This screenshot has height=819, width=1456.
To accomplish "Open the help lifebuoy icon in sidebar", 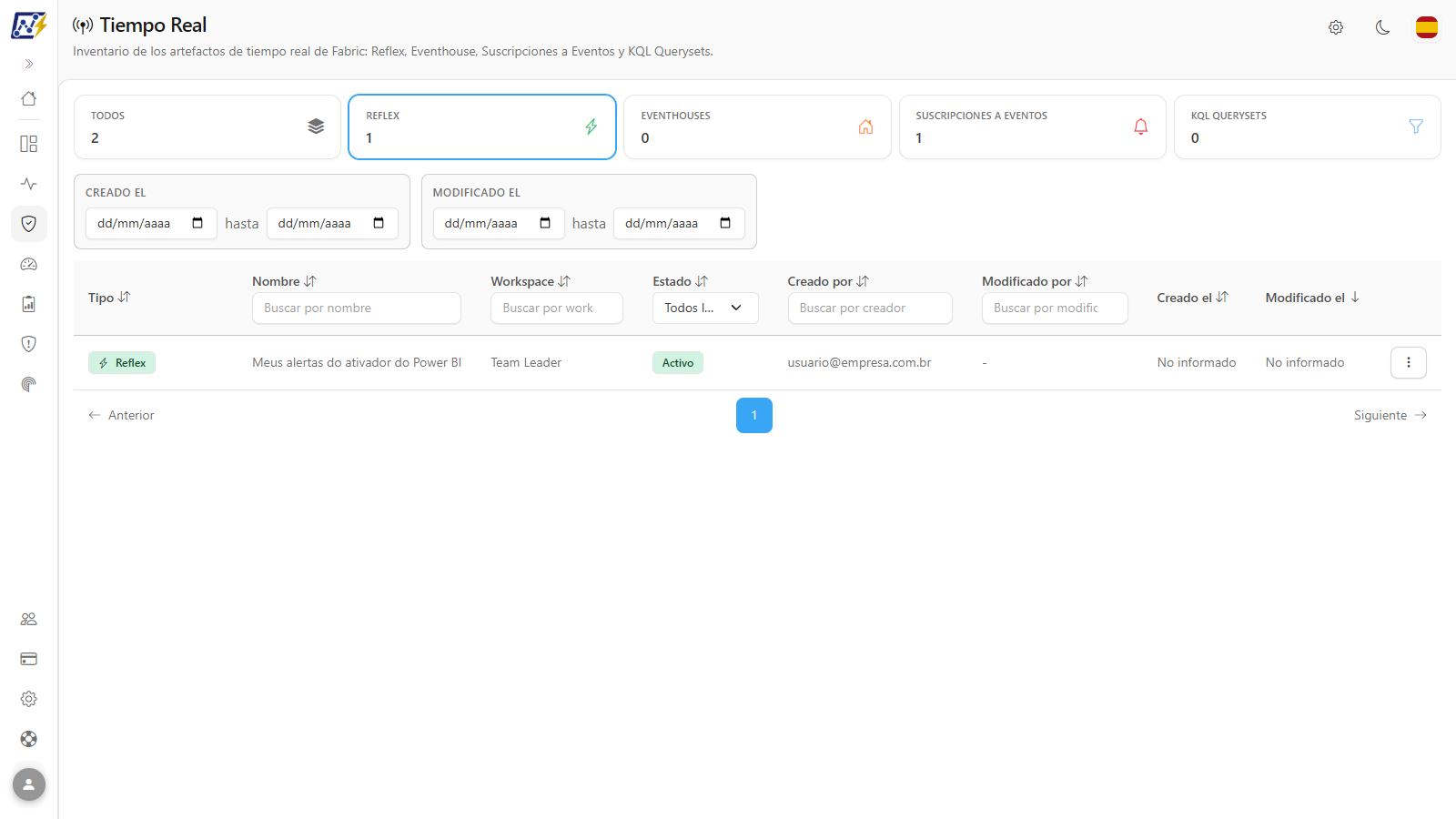I will pos(29,739).
